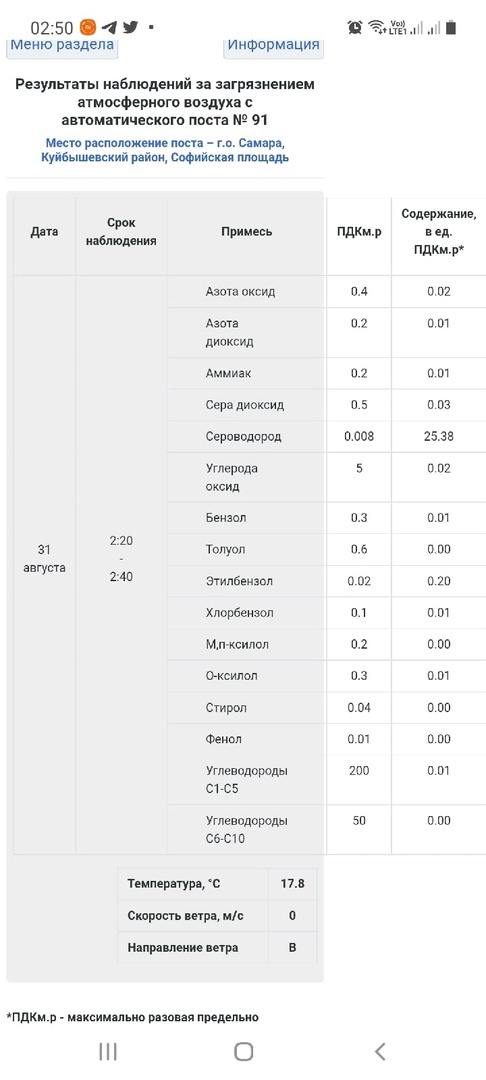Image resolution: width=486 pixels, height=1080 pixels.
Task: Tap the orange app notification icon
Action: point(87,28)
